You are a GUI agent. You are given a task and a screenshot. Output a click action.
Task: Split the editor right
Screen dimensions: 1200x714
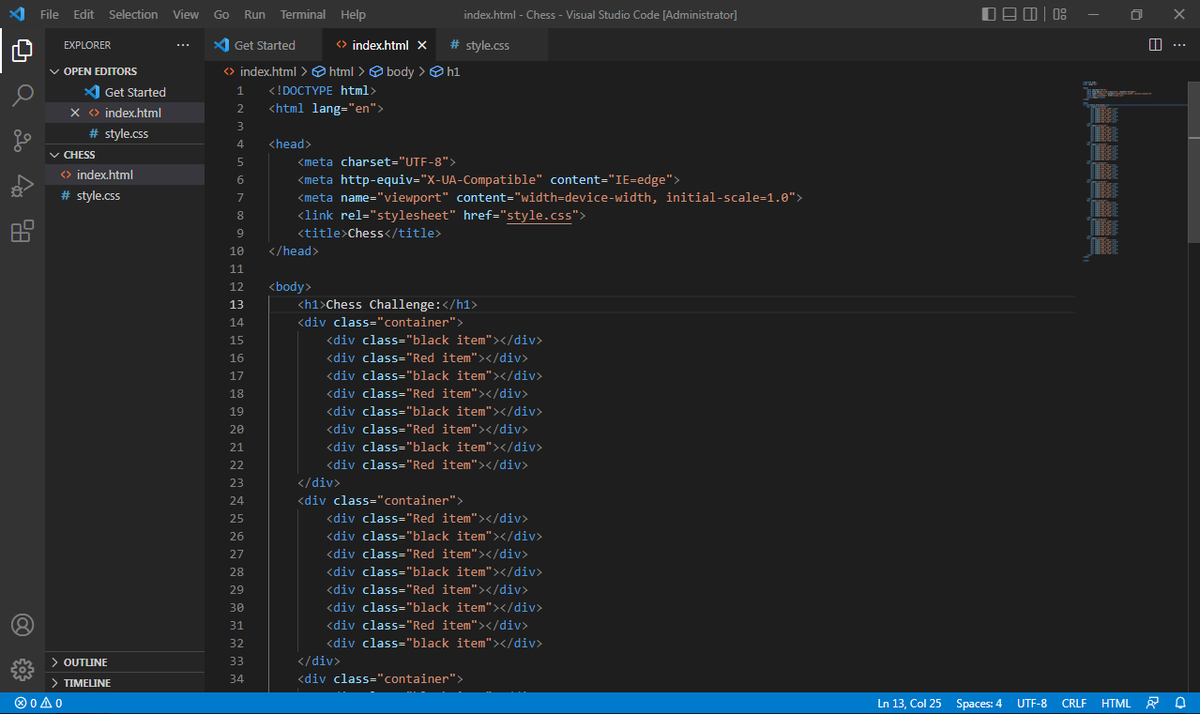click(x=1155, y=45)
